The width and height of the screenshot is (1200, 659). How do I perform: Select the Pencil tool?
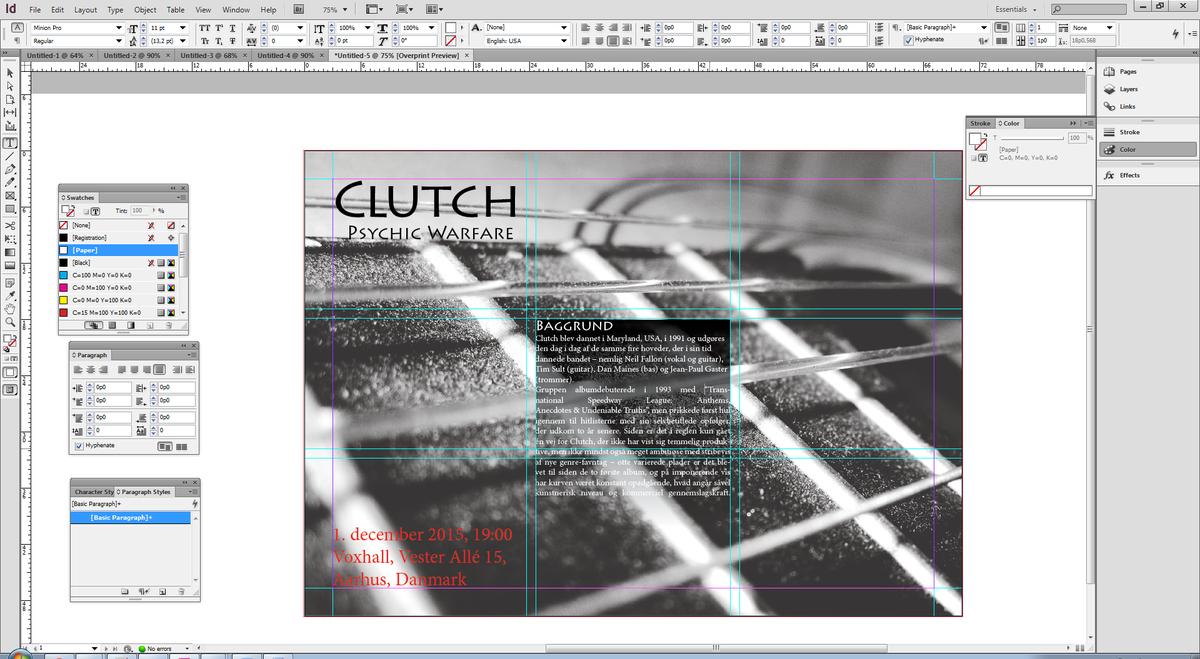click(10, 184)
